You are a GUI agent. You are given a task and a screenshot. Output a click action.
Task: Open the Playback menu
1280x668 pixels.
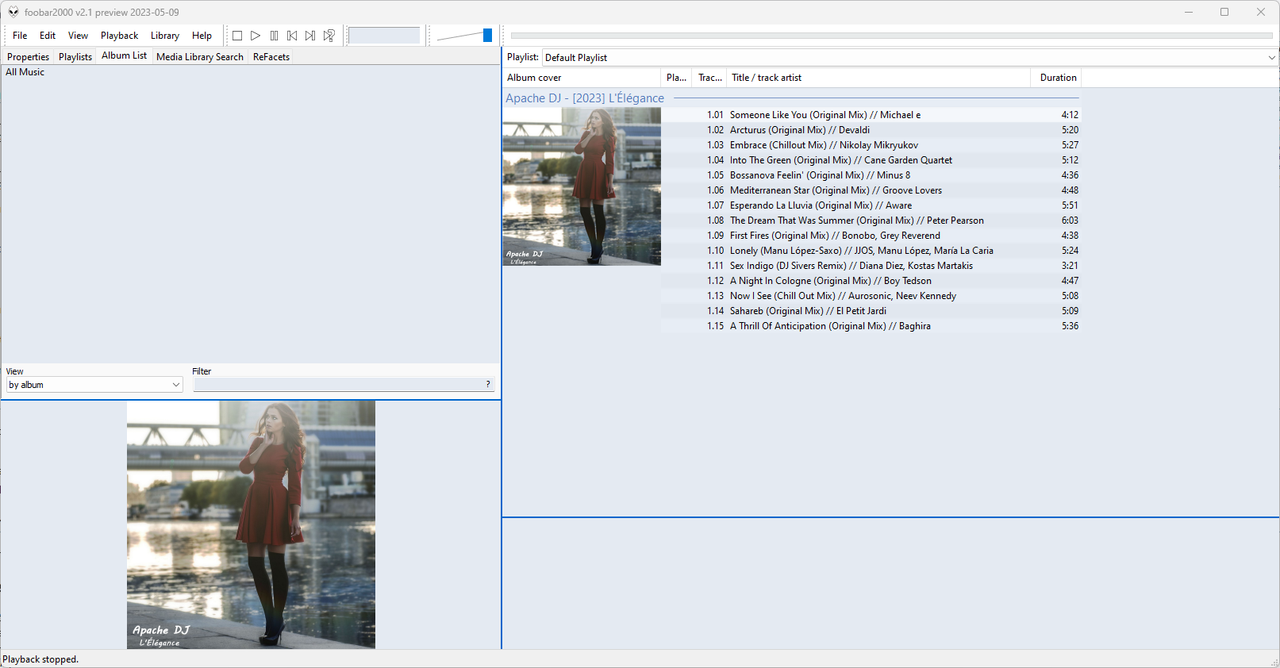pos(119,36)
